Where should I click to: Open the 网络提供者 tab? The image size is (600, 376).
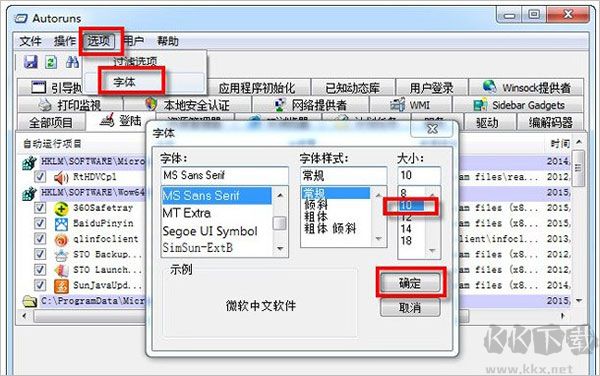[x=310, y=105]
